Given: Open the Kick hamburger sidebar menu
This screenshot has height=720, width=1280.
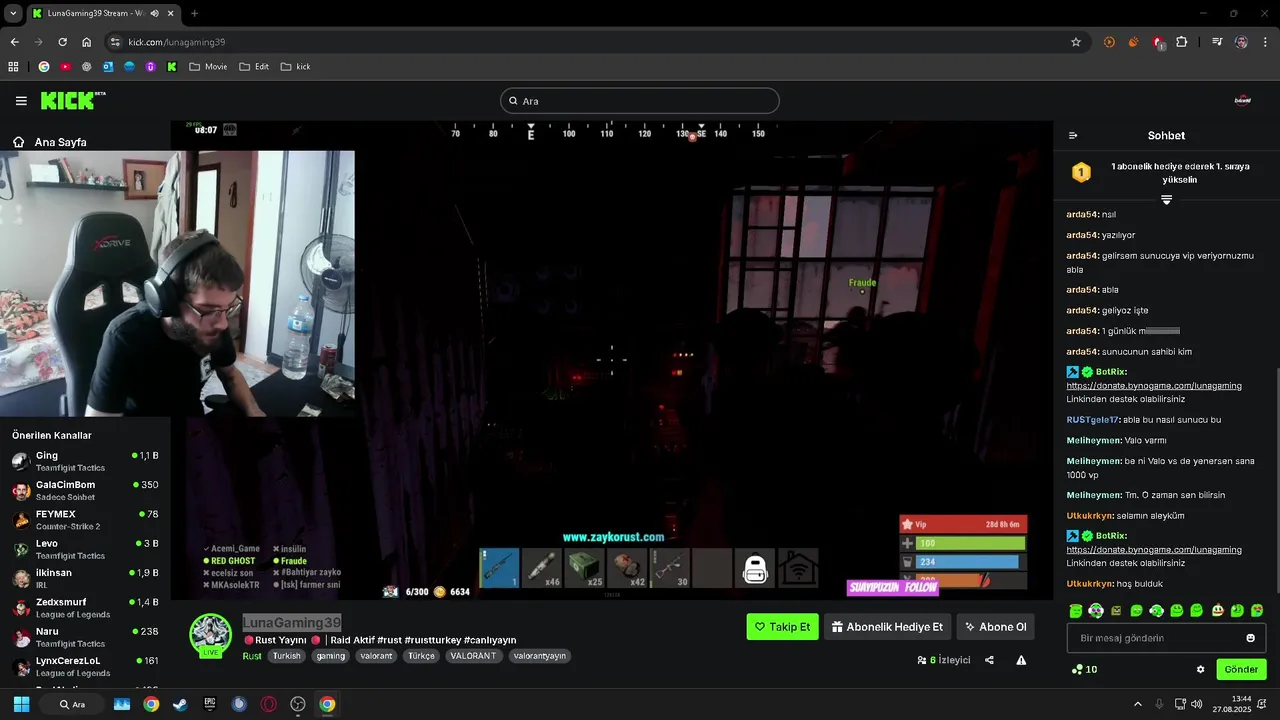Looking at the screenshot, I should (x=21, y=101).
